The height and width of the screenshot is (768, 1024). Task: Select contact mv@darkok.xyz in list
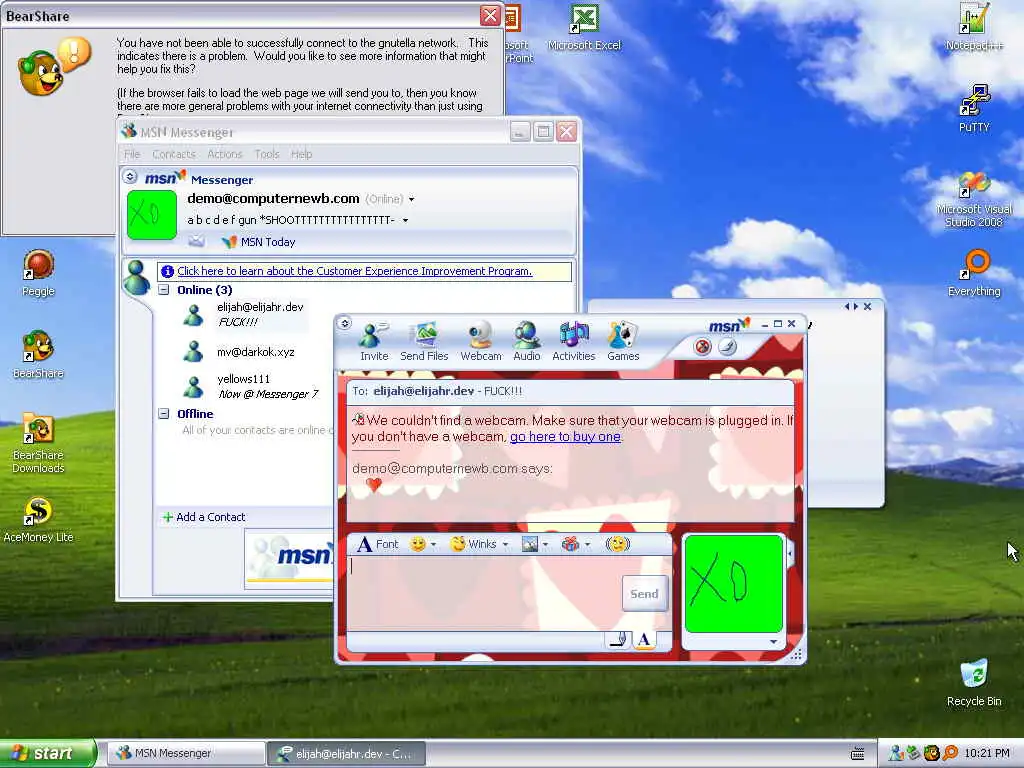[x=239, y=352]
